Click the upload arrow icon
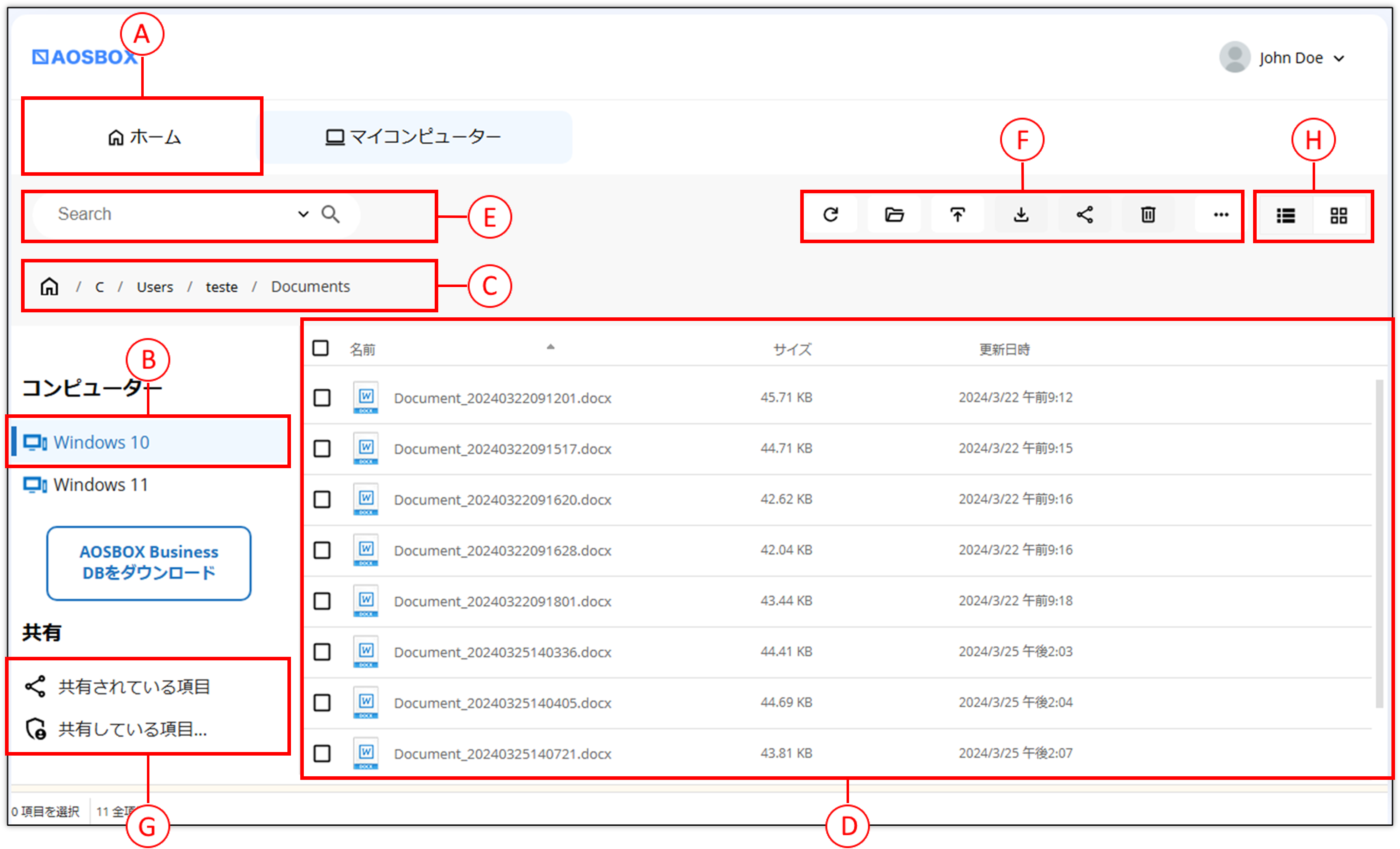This screenshot has height=849, width=1400. [x=957, y=215]
